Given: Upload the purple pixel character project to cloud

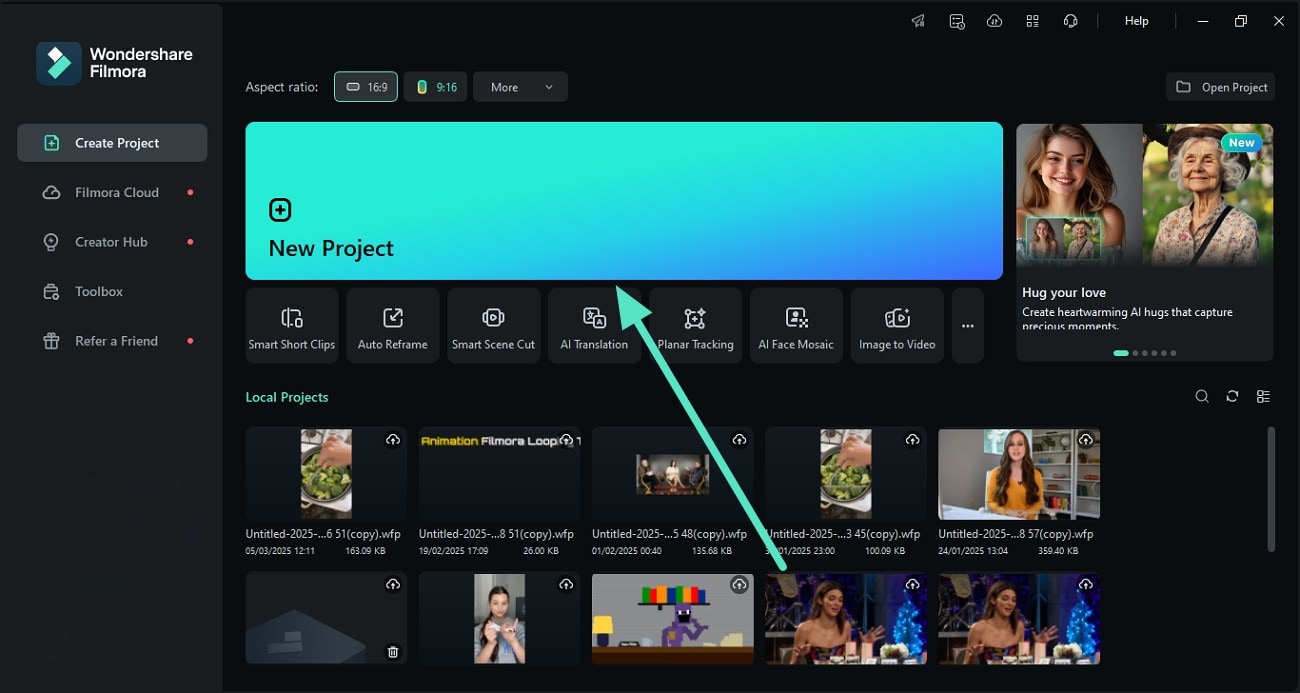Looking at the screenshot, I should click(739, 584).
